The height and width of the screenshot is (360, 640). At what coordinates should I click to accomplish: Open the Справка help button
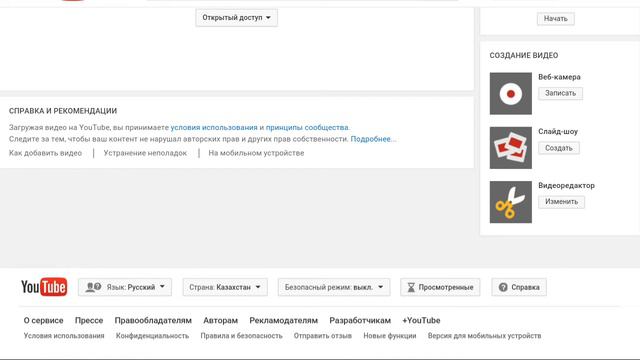tap(519, 287)
